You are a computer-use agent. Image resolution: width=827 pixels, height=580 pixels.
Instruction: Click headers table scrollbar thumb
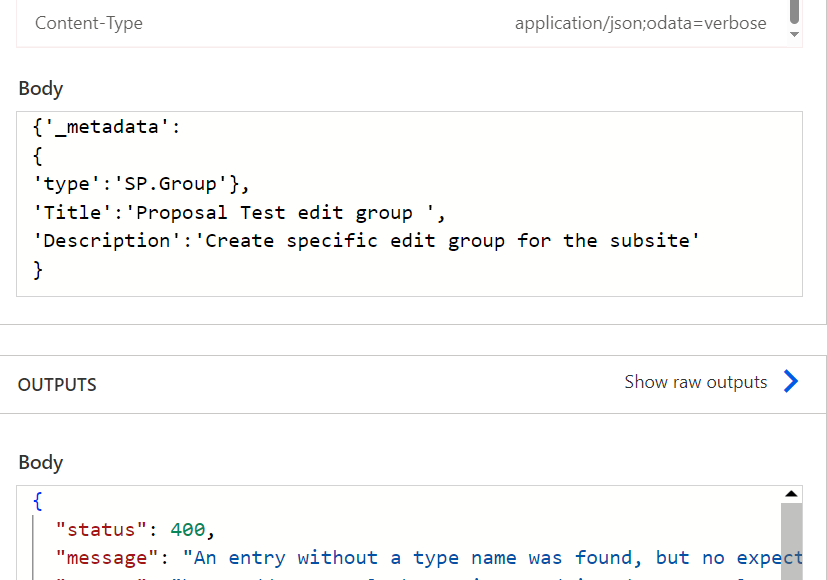tap(794, 12)
